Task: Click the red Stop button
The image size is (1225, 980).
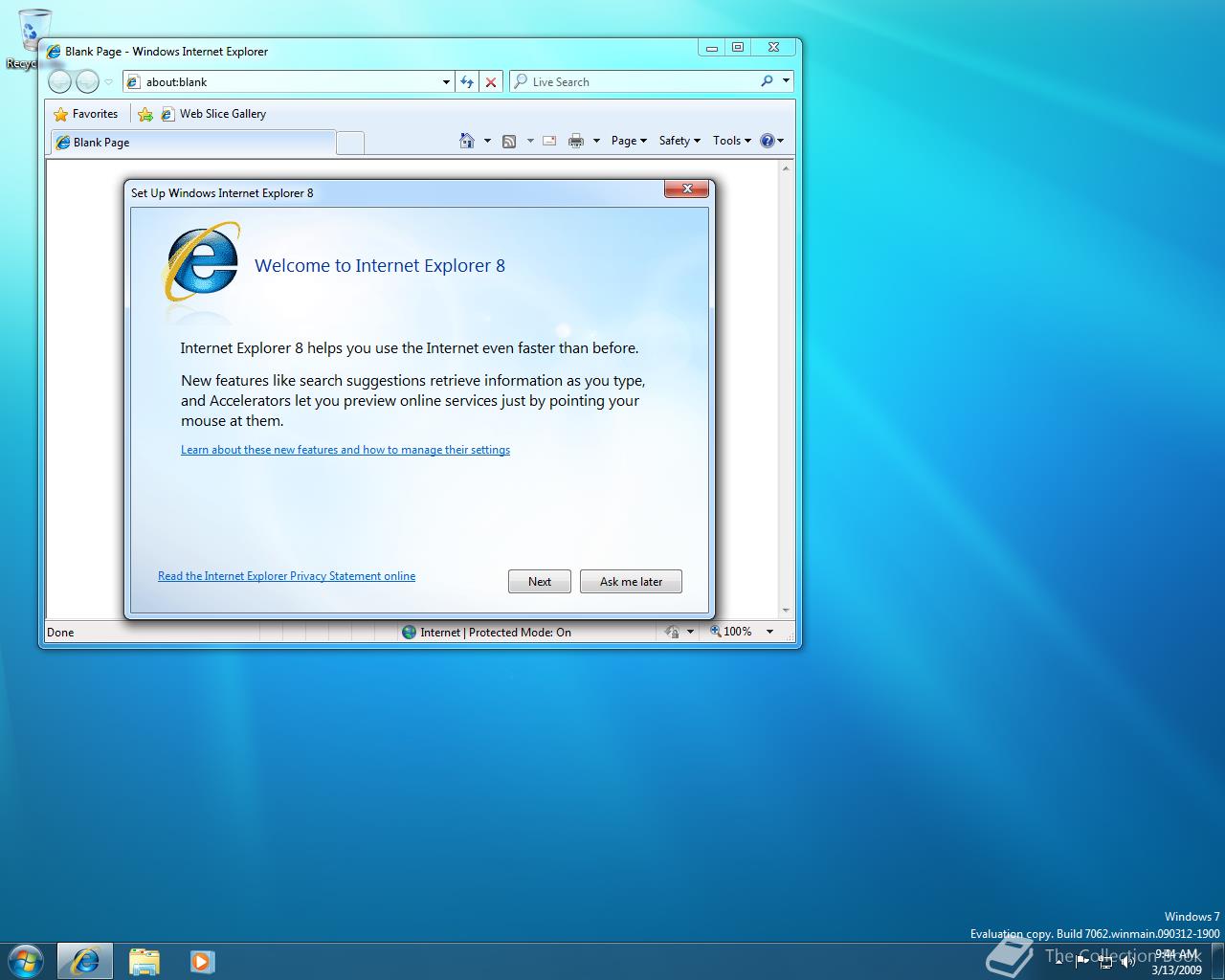Action: pyautogui.click(x=491, y=82)
